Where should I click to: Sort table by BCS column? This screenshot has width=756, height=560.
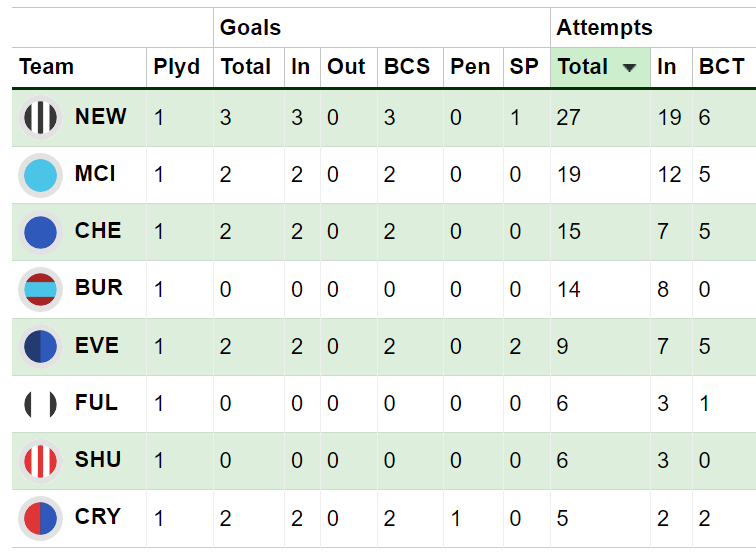click(x=407, y=67)
